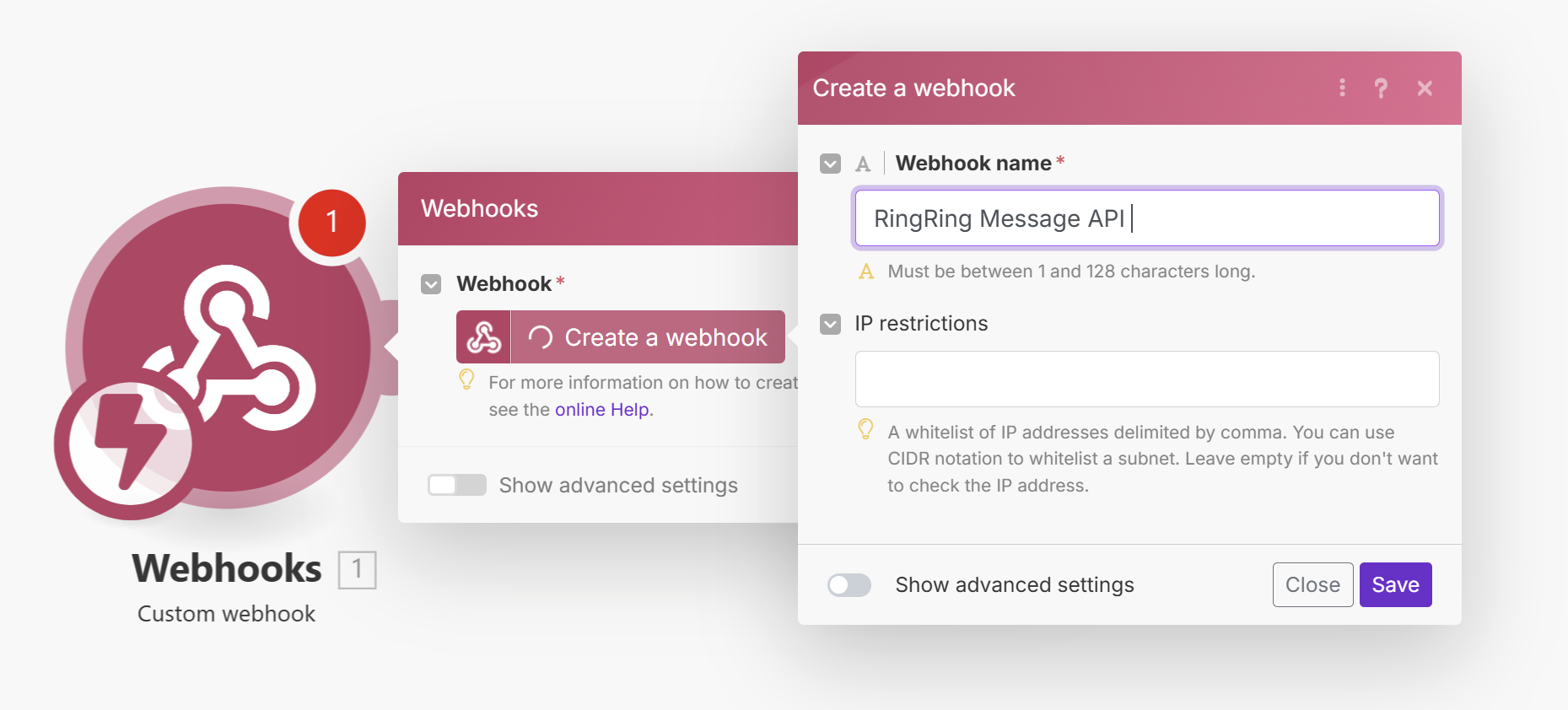The height and width of the screenshot is (710, 1568).
Task: Click the Webhook name input field
Action: coord(1147,218)
